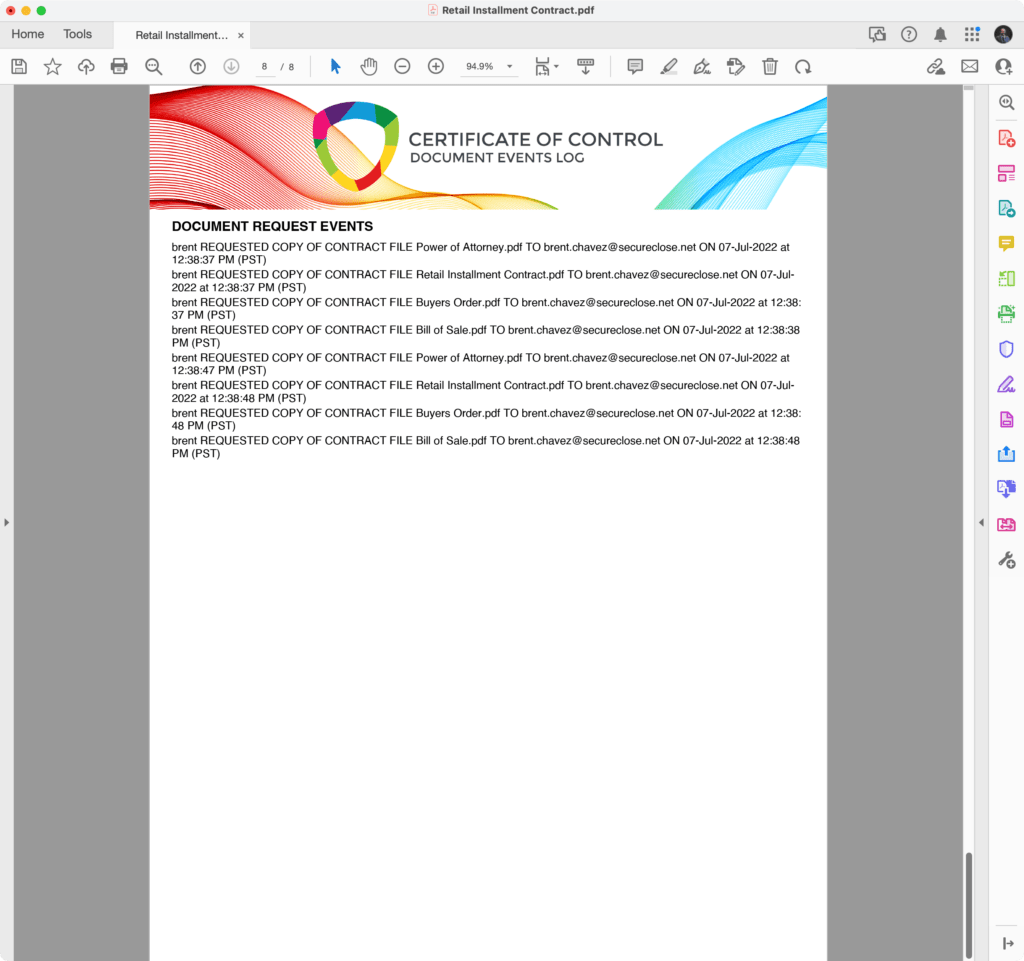Open the 94.9% zoom level dropdown
Screen dimensions: 1024x961
[x=509, y=67]
